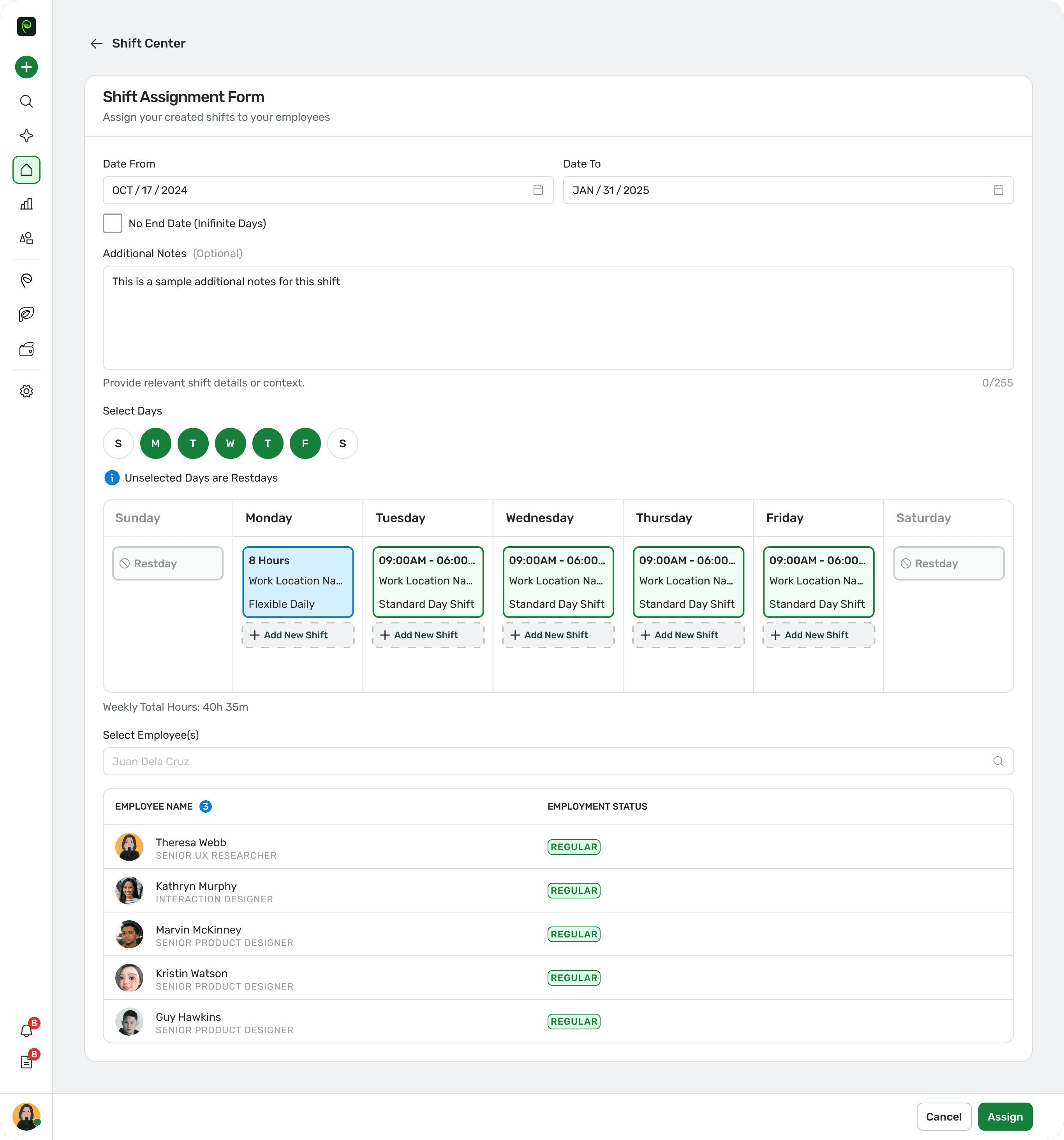The width and height of the screenshot is (1064, 1140).
Task: Enable the No End Date checkbox
Action: pyautogui.click(x=113, y=223)
